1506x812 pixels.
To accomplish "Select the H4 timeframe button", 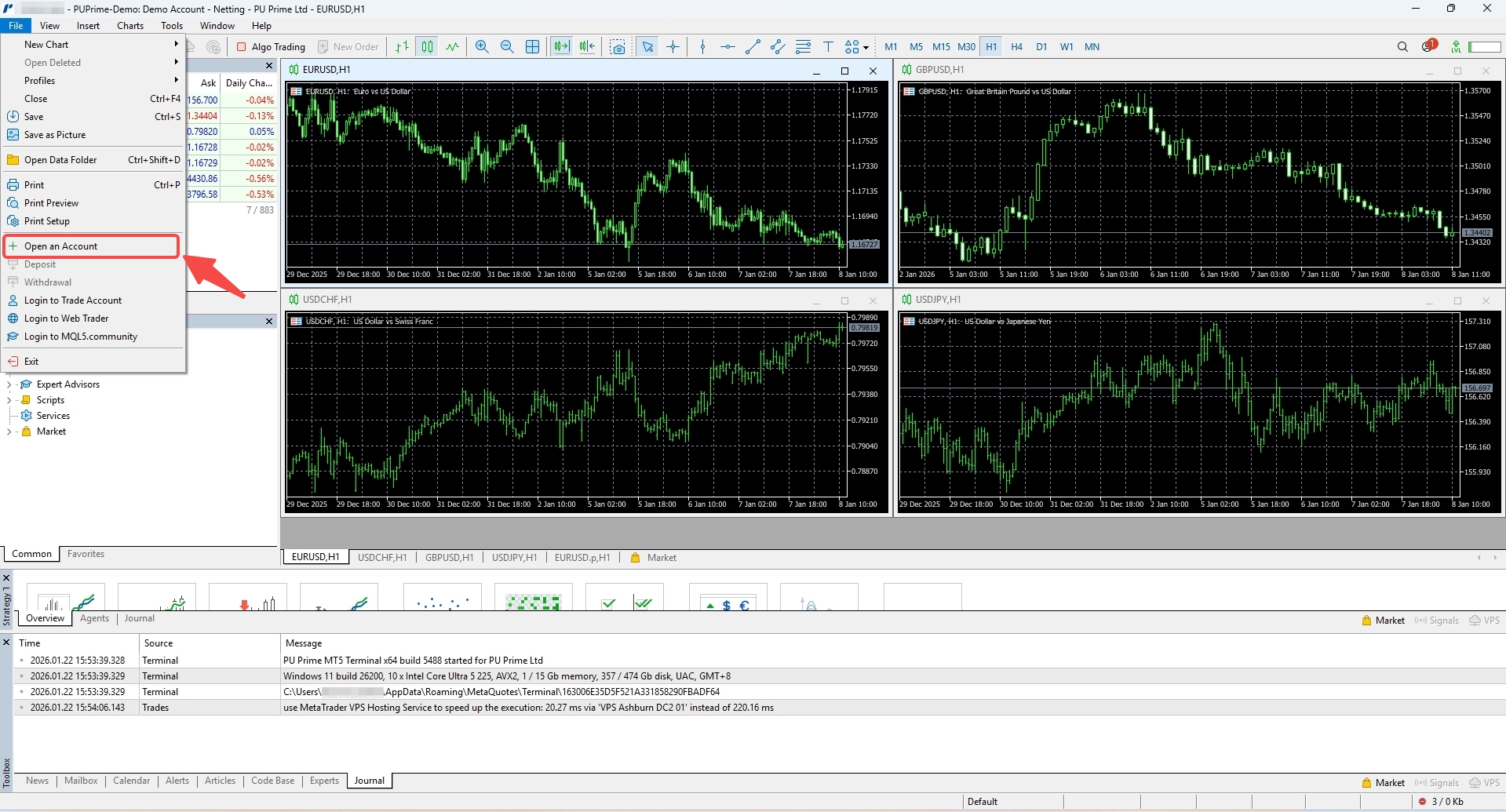I will [1016, 46].
